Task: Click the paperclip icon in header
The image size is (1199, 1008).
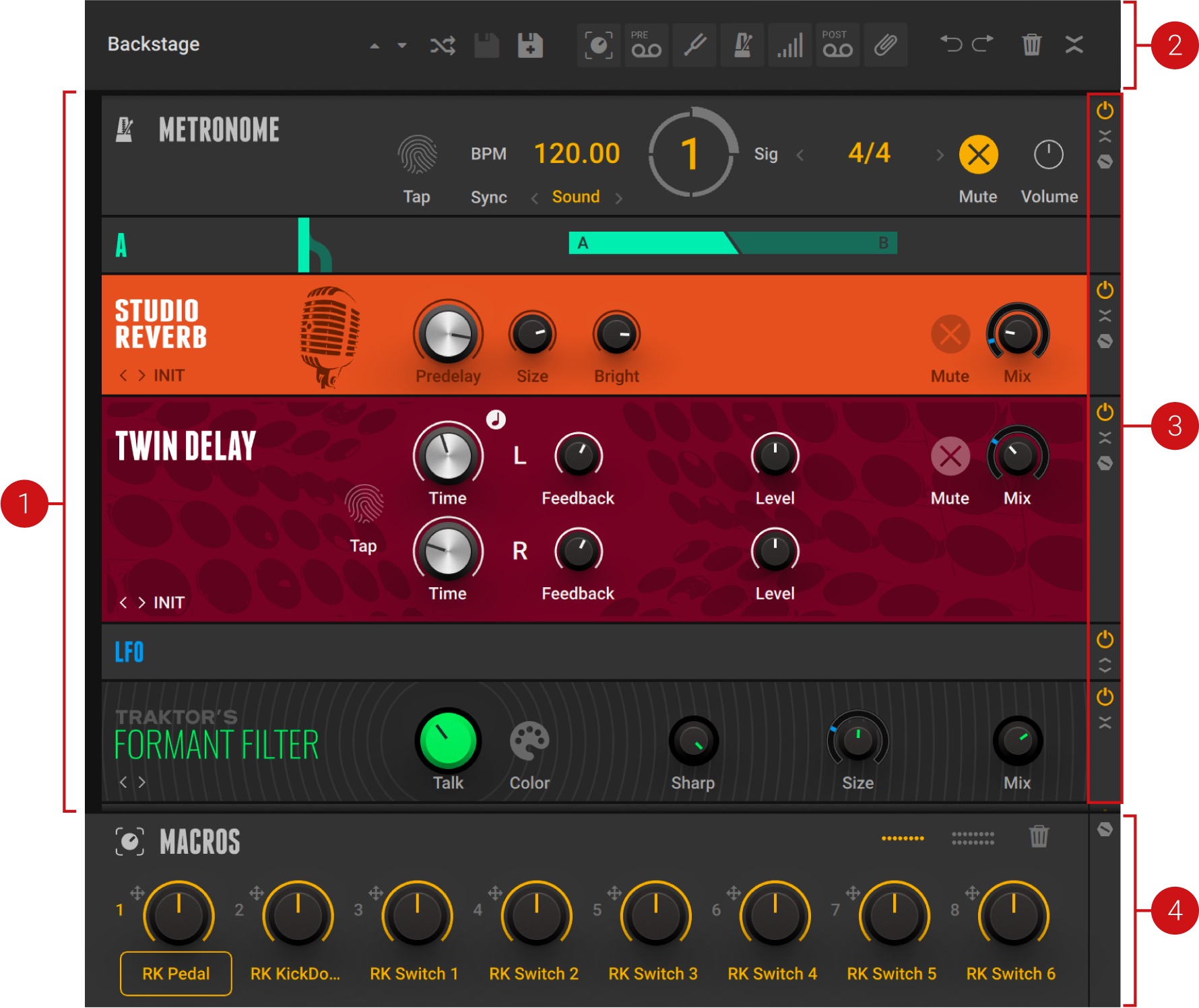Action: 885,45
